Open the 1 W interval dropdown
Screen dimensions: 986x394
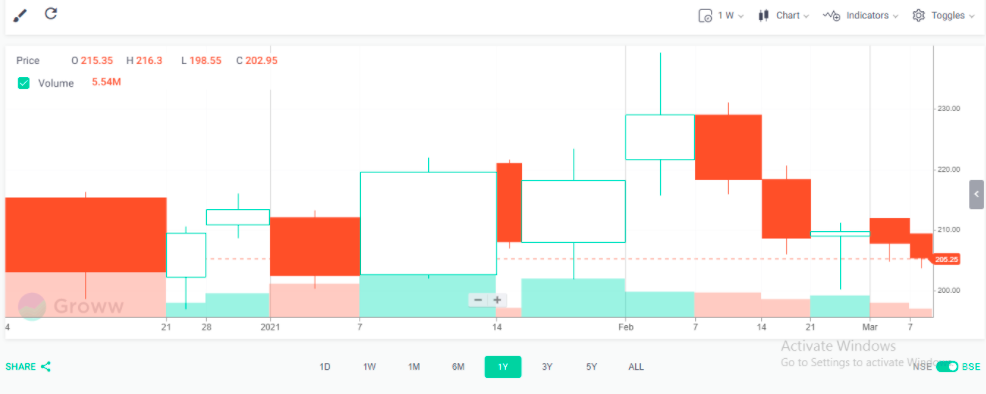[x=721, y=16]
